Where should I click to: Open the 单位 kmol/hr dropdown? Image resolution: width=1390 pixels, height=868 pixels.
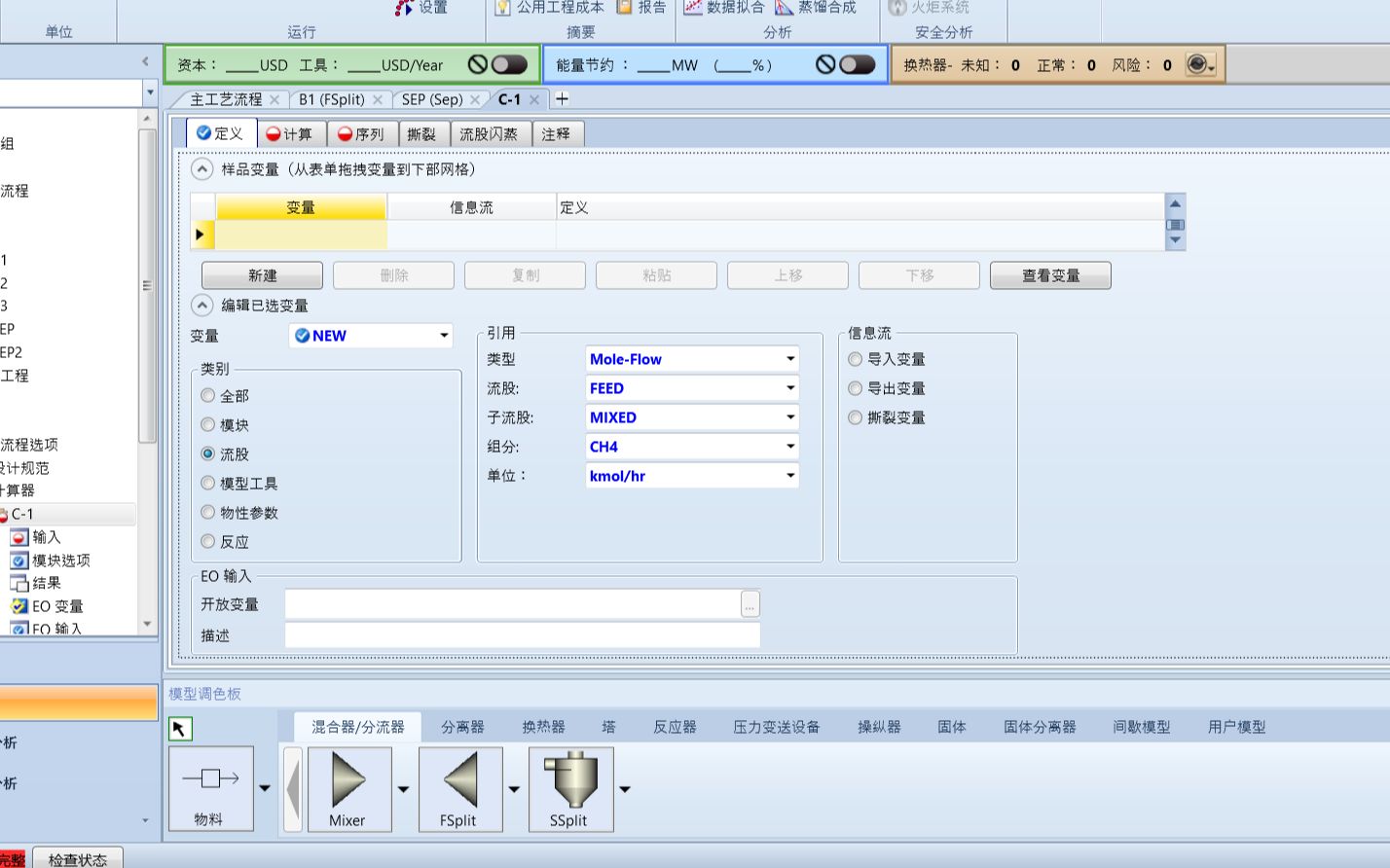[790, 476]
